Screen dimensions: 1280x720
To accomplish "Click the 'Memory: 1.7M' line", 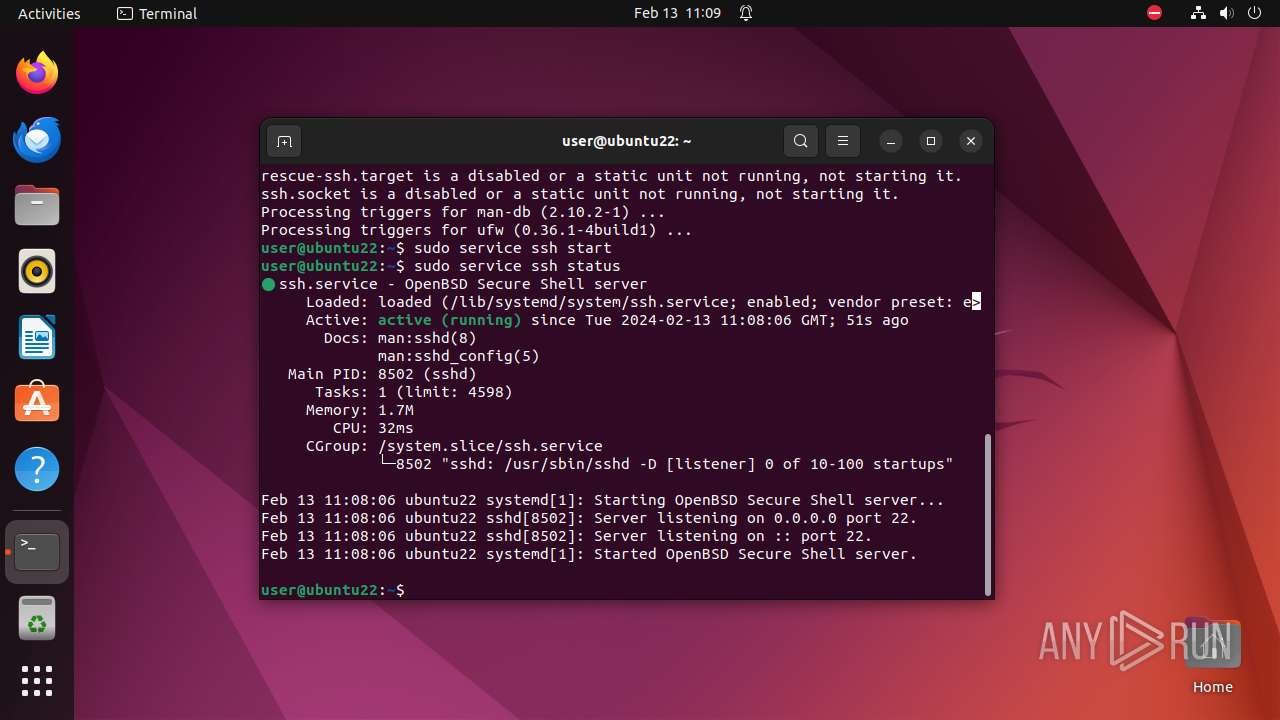I will click(x=360, y=410).
